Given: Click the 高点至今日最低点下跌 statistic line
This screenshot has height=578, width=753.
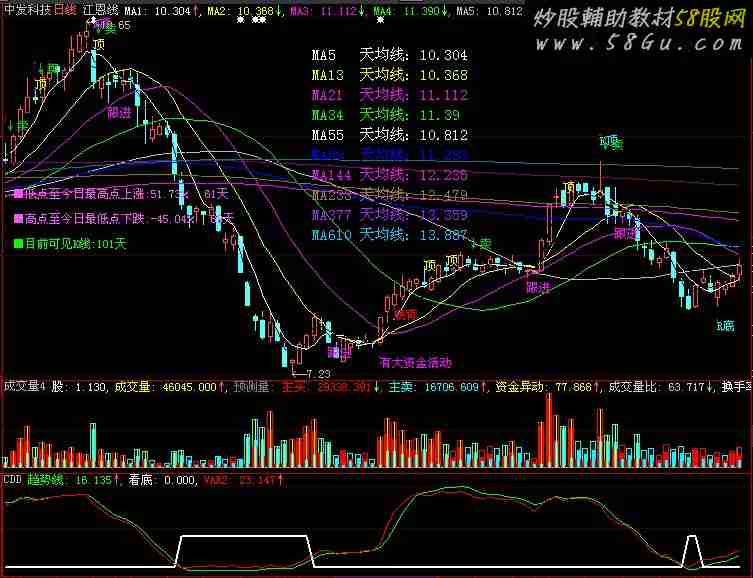Looking at the screenshot, I should 123,219.
